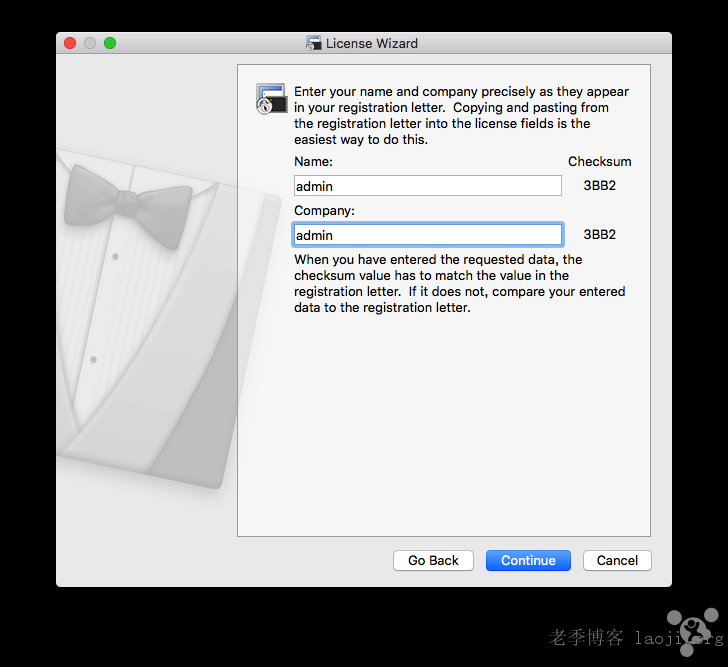
Task: Click the License Wizard title text
Action: click(371, 43)
